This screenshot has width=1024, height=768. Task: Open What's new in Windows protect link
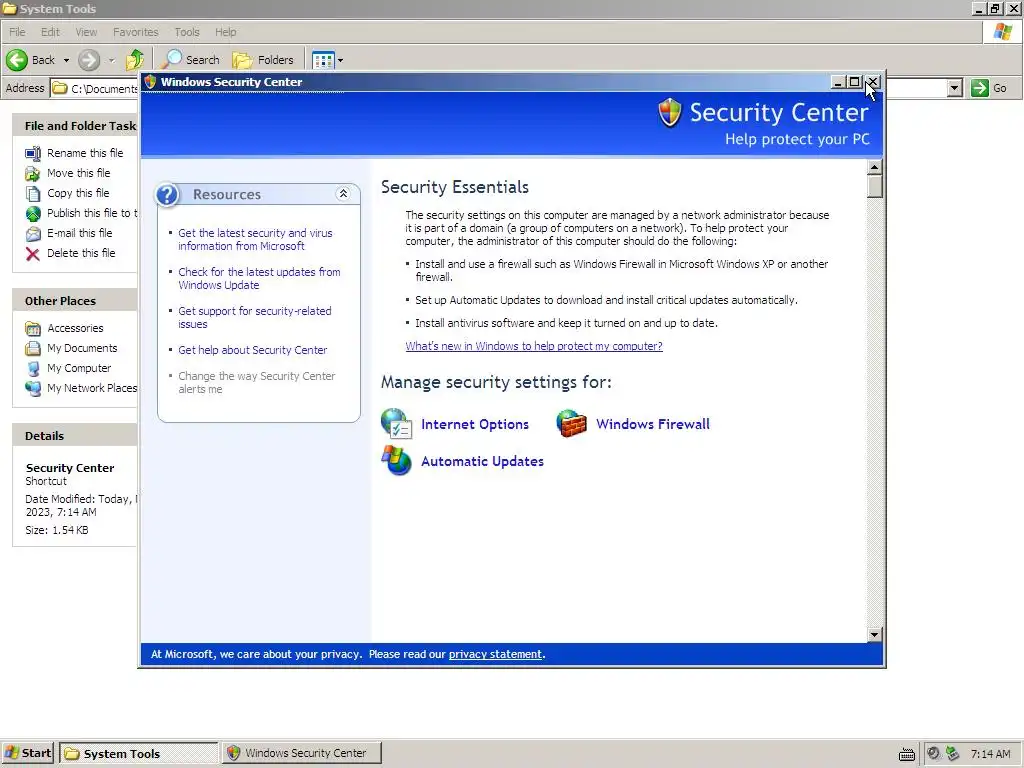tap(534, 346)
